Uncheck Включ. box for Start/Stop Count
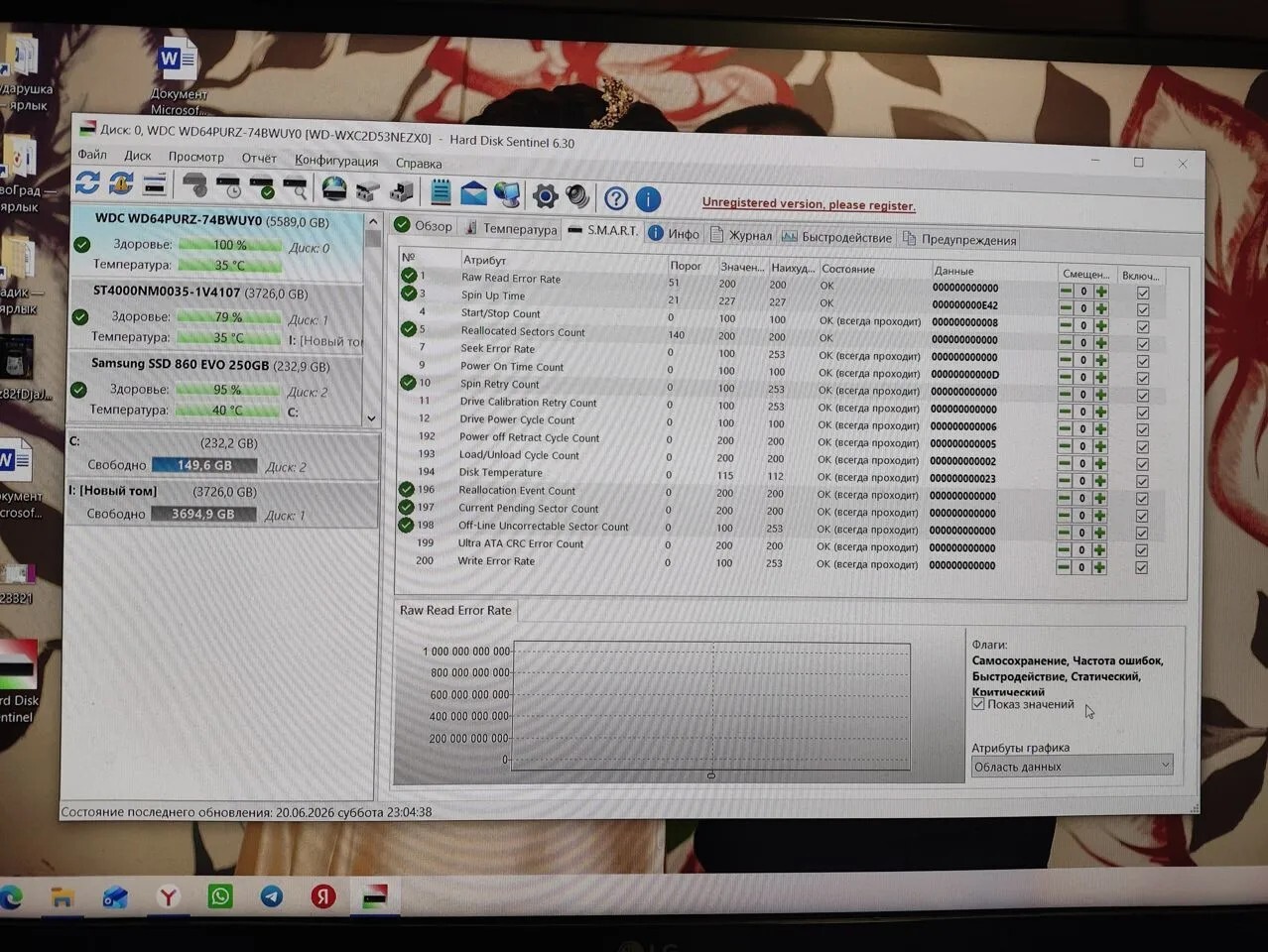 point(1143,326)
